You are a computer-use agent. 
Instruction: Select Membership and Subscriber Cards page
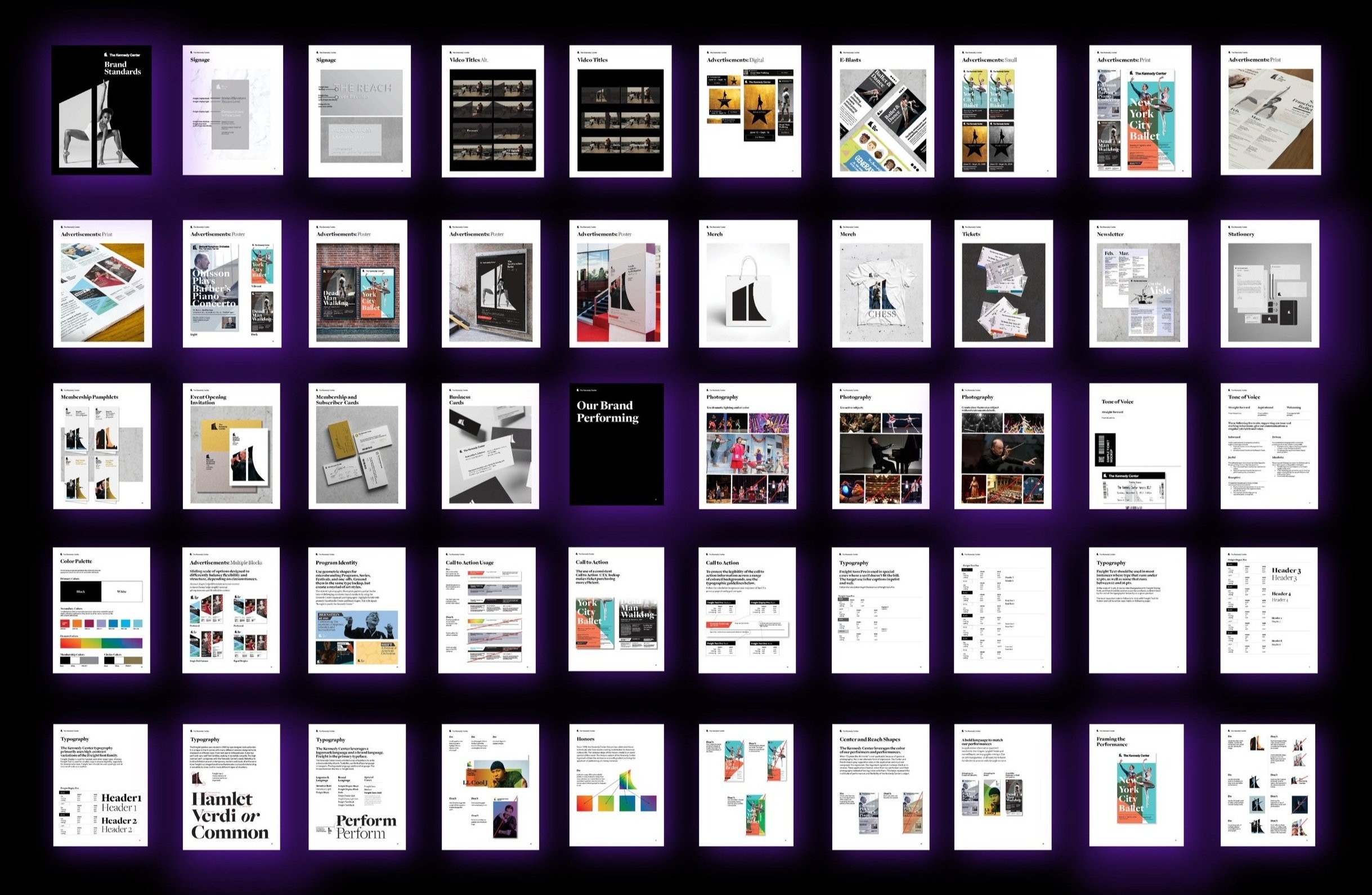tap(357, 446)
